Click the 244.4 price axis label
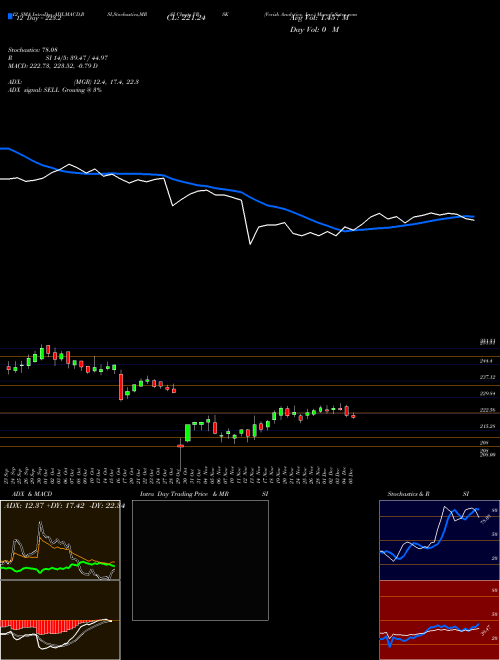Screen dimensions: 500x660 coord(486,361)
